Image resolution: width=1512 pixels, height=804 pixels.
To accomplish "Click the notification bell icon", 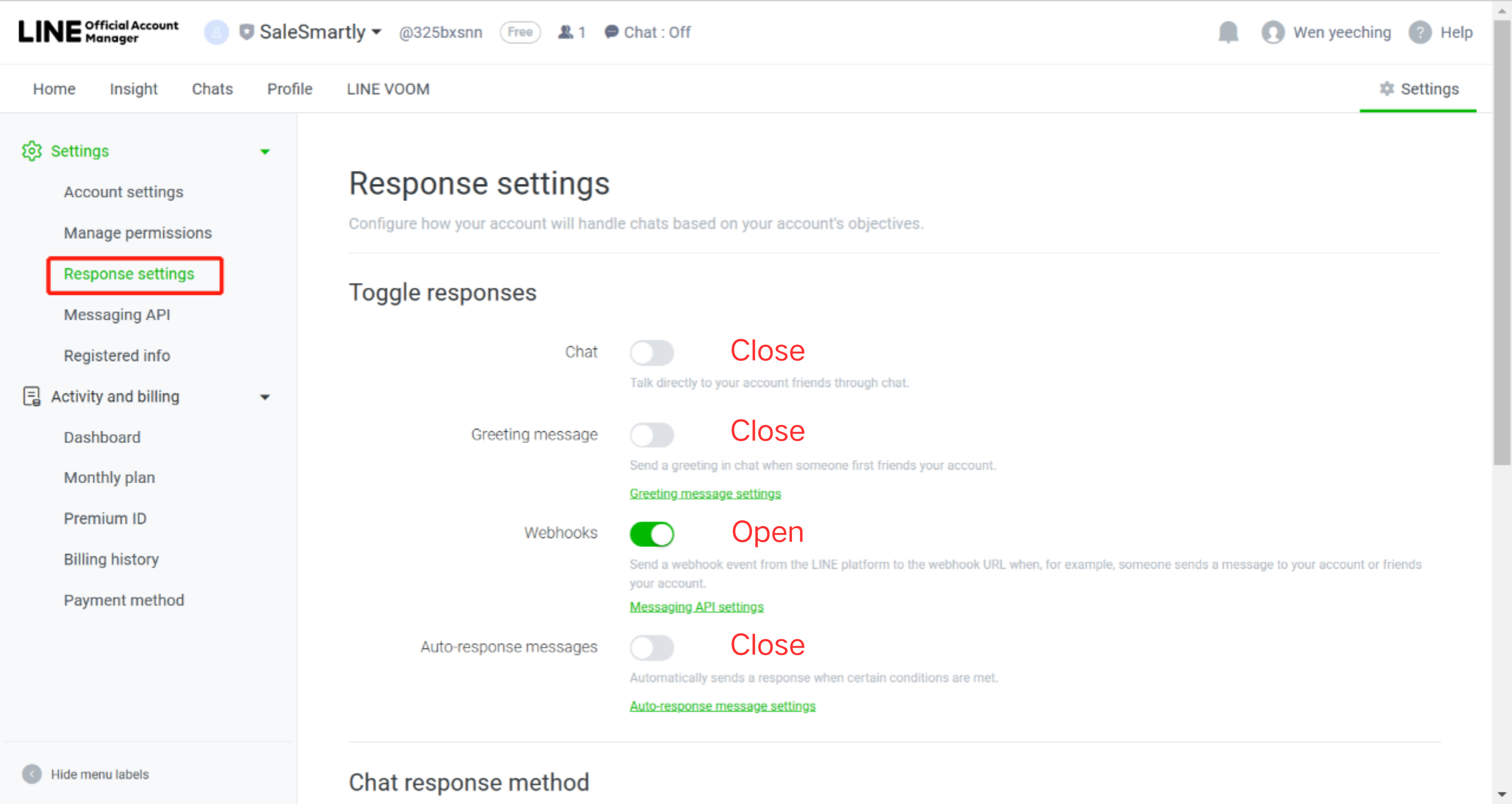I will [x=1228, y=32].
